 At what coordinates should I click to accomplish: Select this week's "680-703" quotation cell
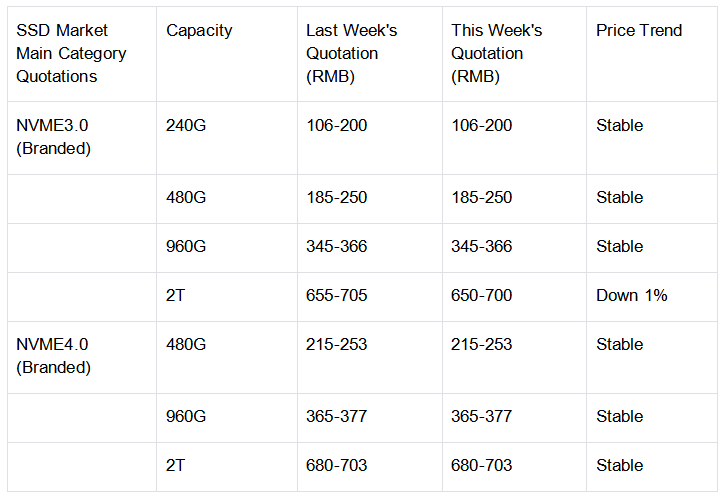tap(481, 466)
